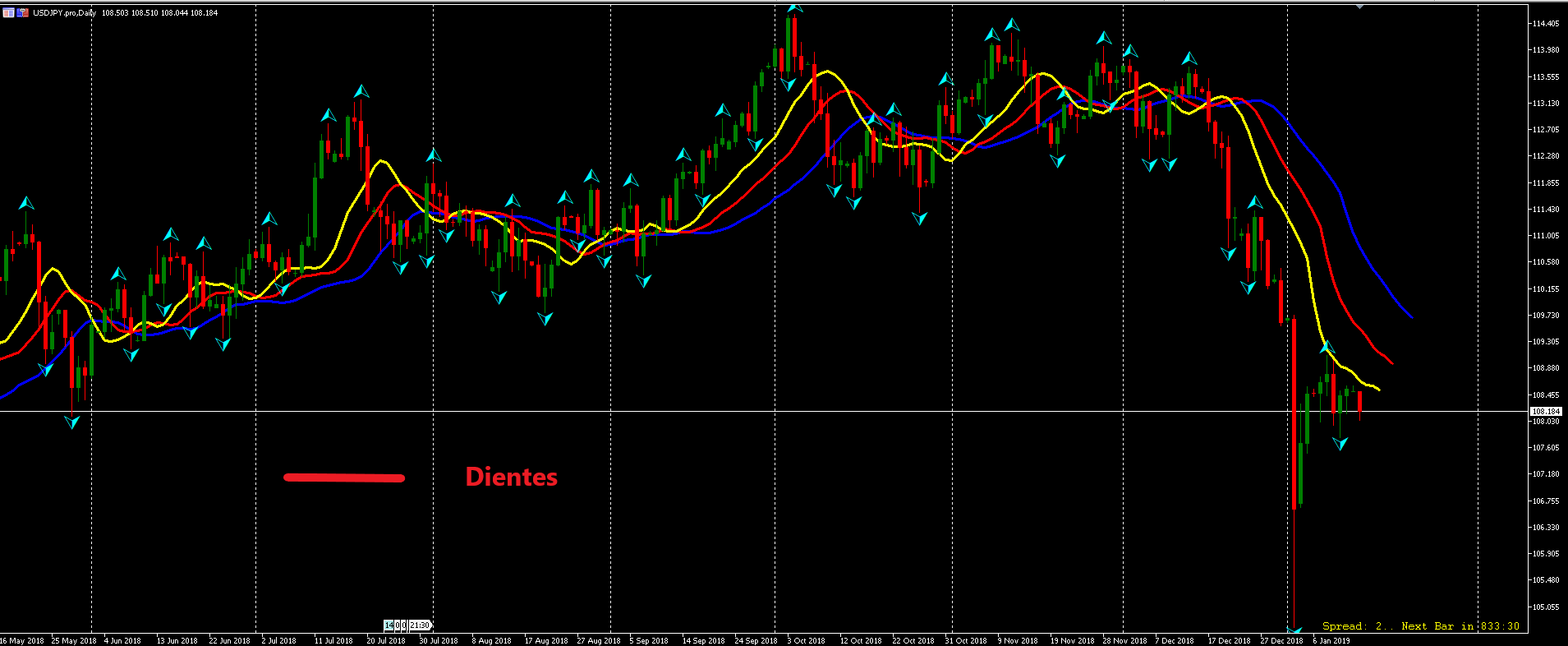Select the right tip of the blue moving average line
This screenshot has height=646, width=1568.
[1413, 317]
